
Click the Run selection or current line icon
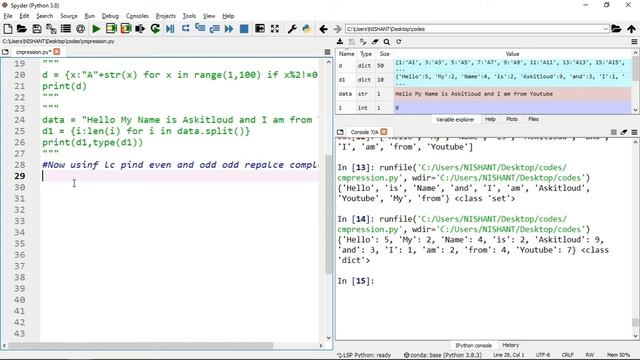click(x=140, y=29)
